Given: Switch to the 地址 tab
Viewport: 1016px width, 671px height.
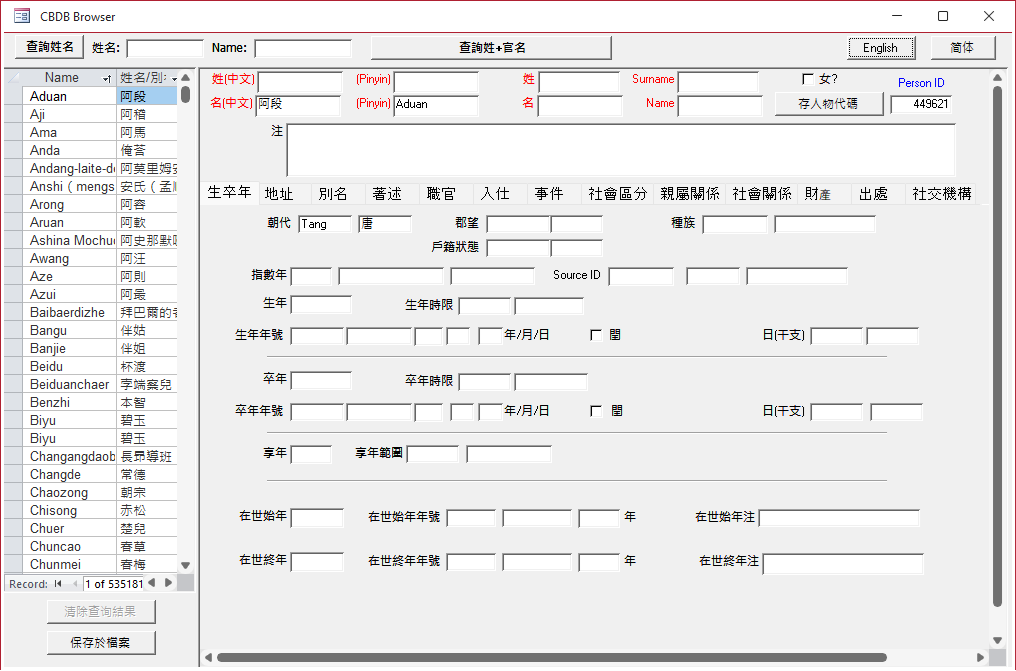Looking at the screenshot, I should (x=279, y=194).
